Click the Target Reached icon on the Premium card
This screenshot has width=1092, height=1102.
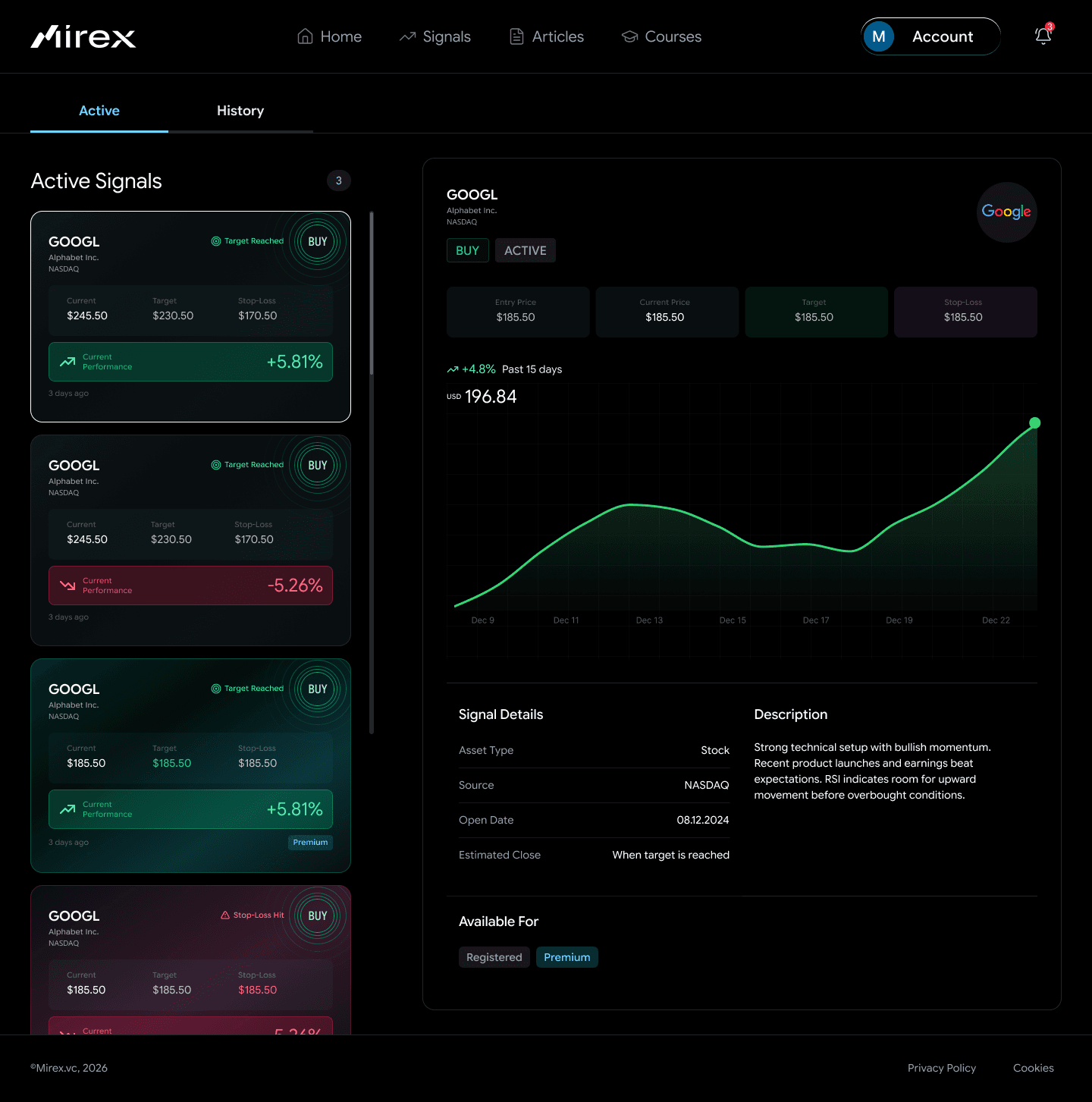pyautogui.click(x=216, y=689)
